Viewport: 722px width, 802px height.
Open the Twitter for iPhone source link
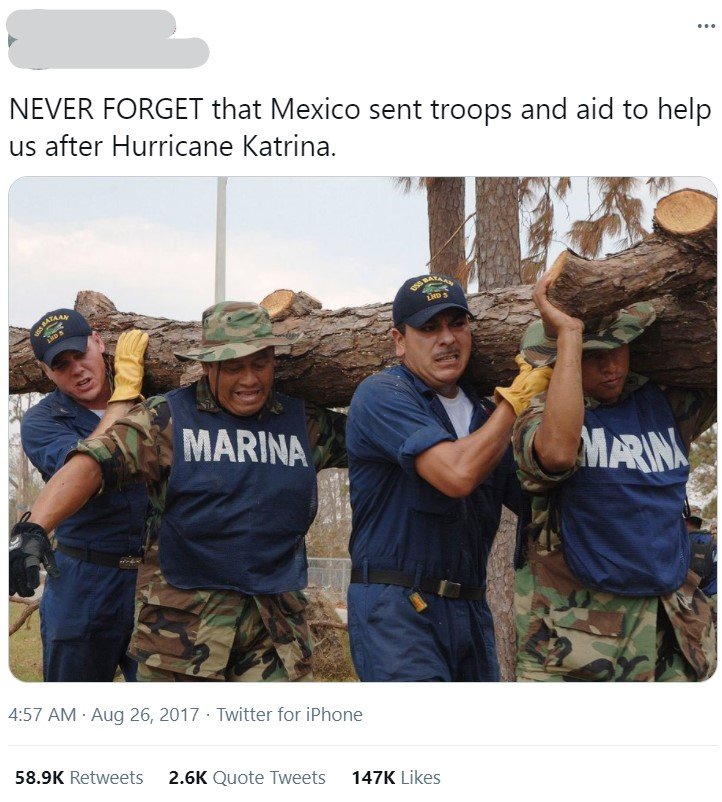[x=289, y=714]
